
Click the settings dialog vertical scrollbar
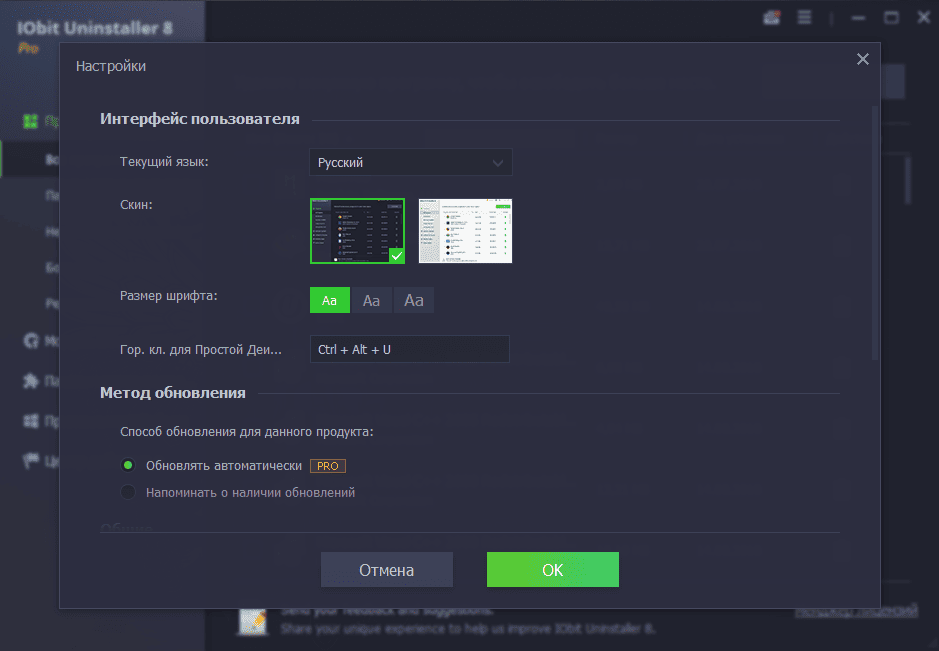pos(875,234)
